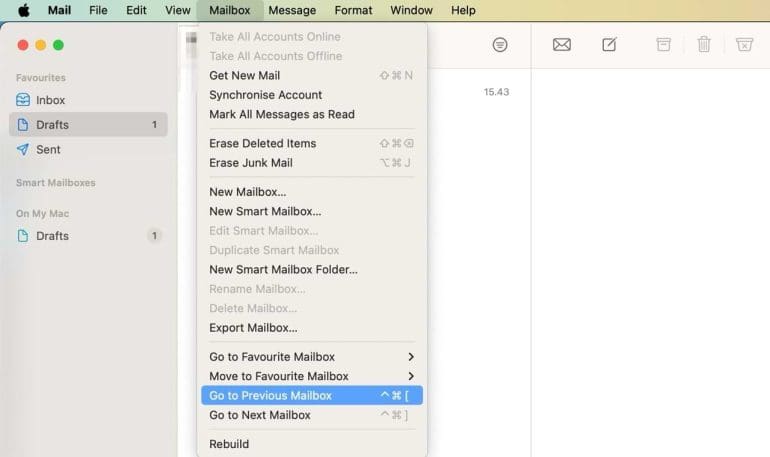
Task: Click the Favourites Drafts document icon
Action: coord(23,124)
